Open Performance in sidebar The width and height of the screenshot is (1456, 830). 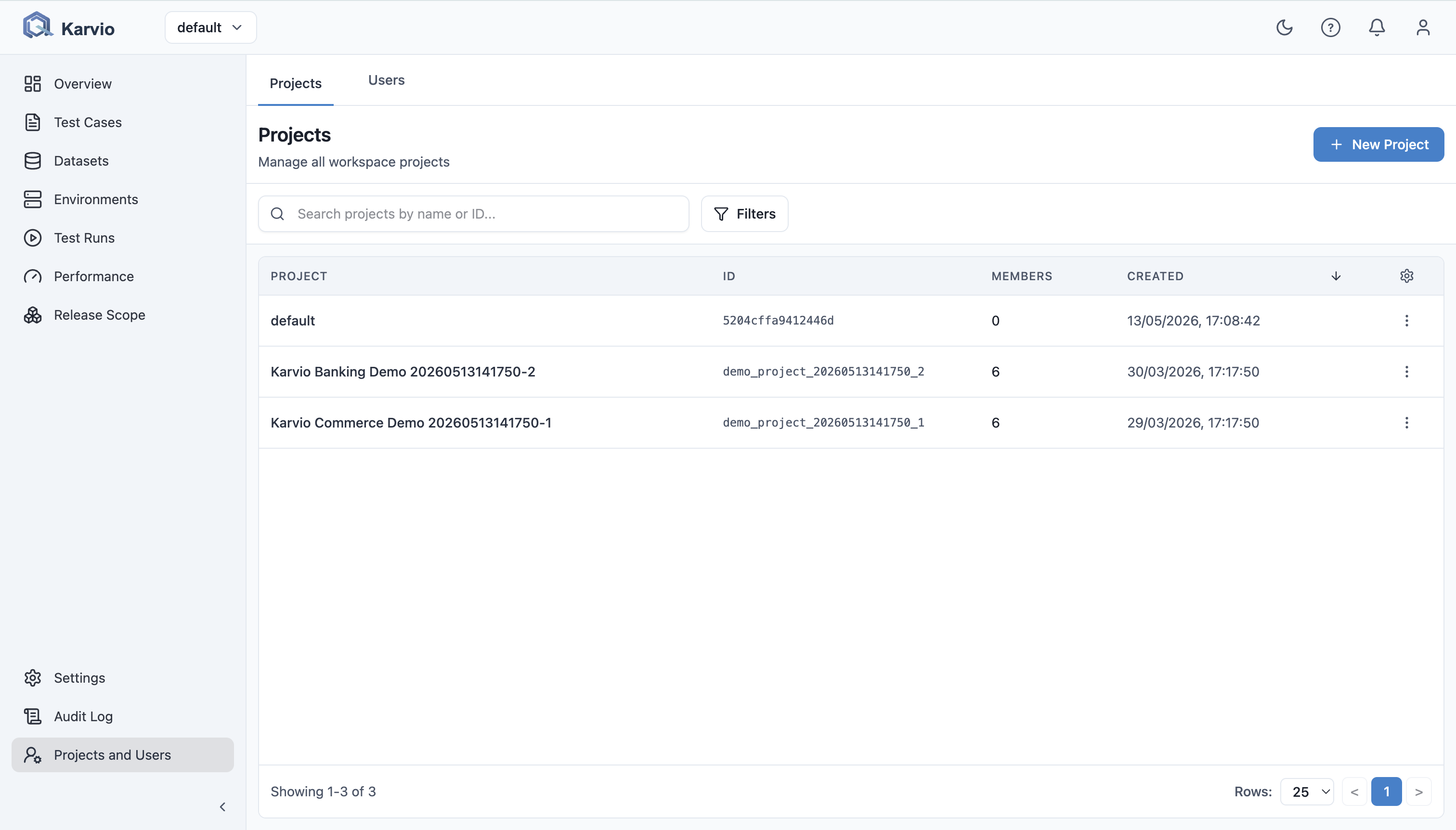click(x=123, y=276)
